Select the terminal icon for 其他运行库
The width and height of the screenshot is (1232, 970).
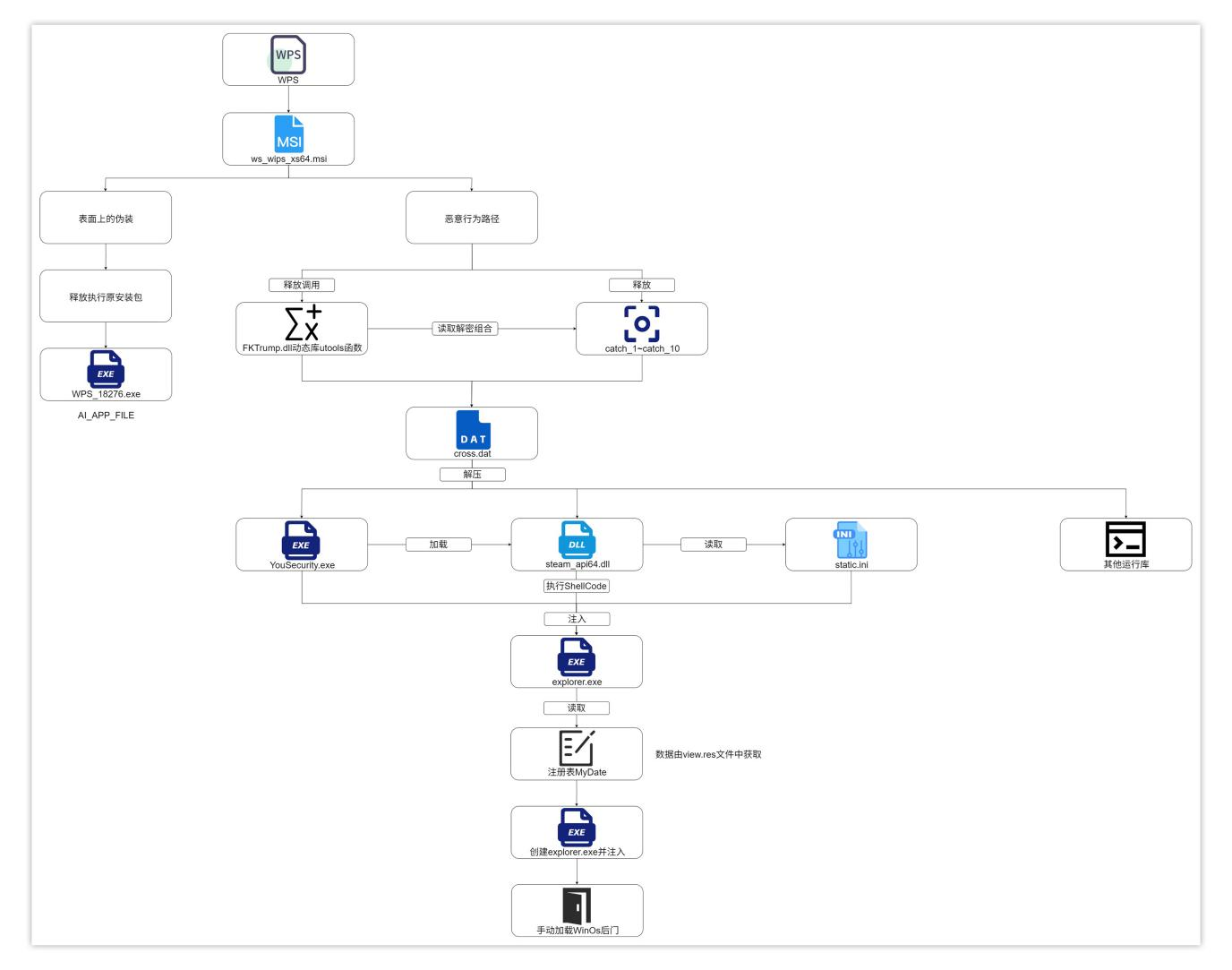click(x=1125, y=539)
